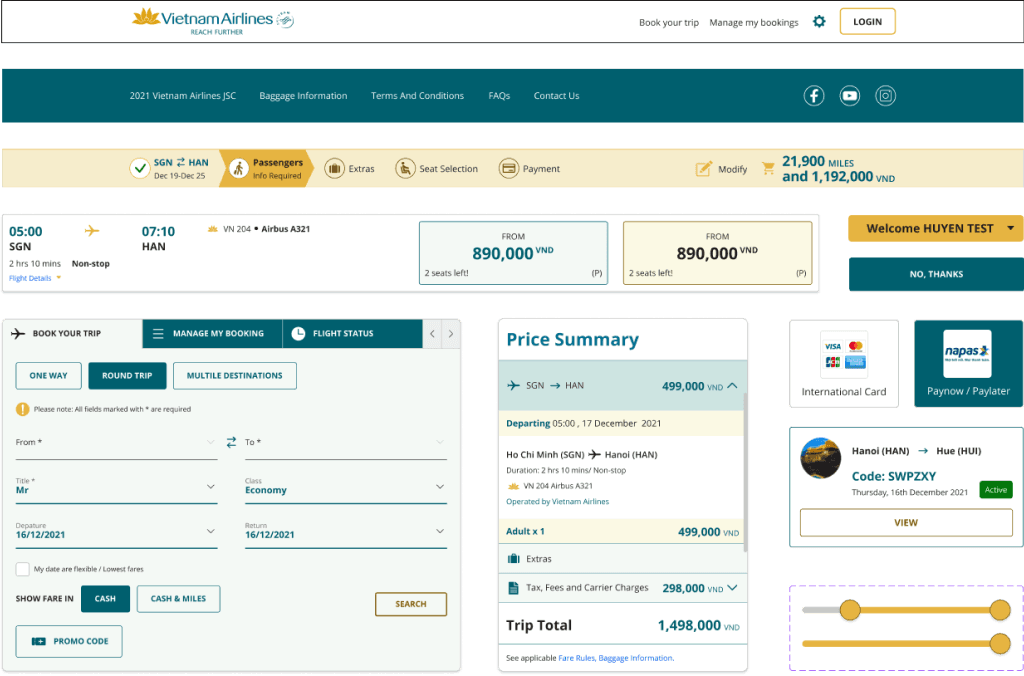Click the right handle of upper range slider

coord(1000,610)
